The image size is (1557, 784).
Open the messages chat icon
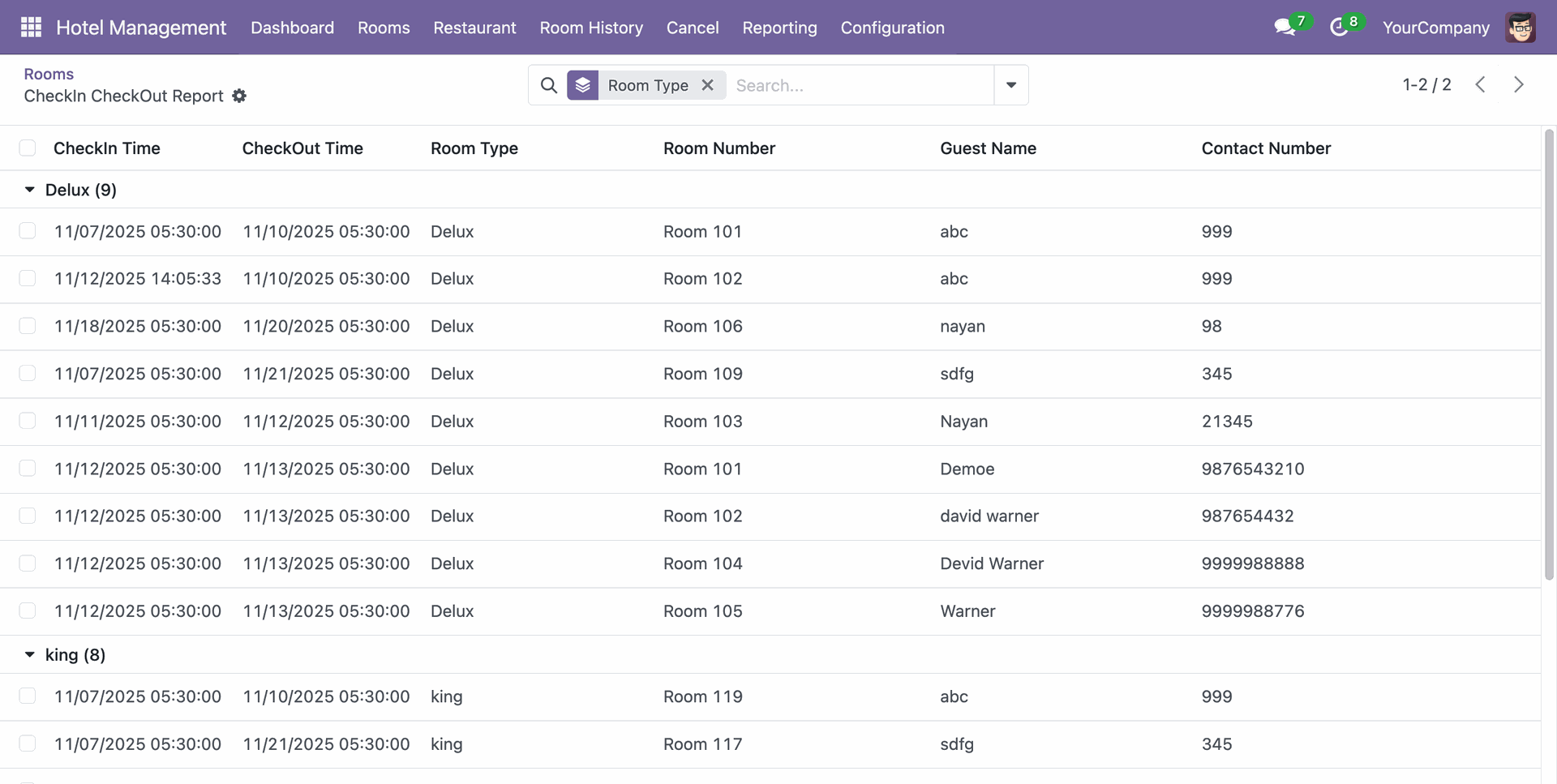click(x=1284, y=28)
